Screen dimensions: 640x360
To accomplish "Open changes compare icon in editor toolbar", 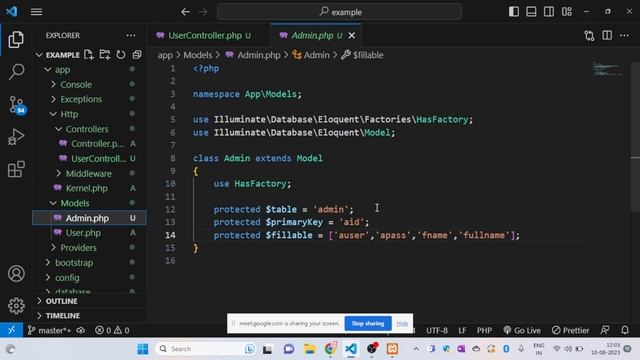I will 589,36.
